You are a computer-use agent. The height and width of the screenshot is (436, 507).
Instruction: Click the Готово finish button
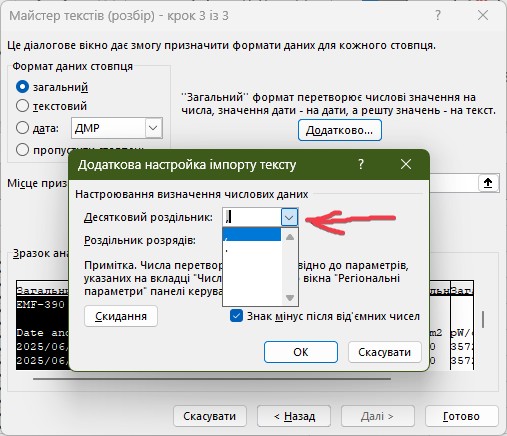(x=461, y=416)
